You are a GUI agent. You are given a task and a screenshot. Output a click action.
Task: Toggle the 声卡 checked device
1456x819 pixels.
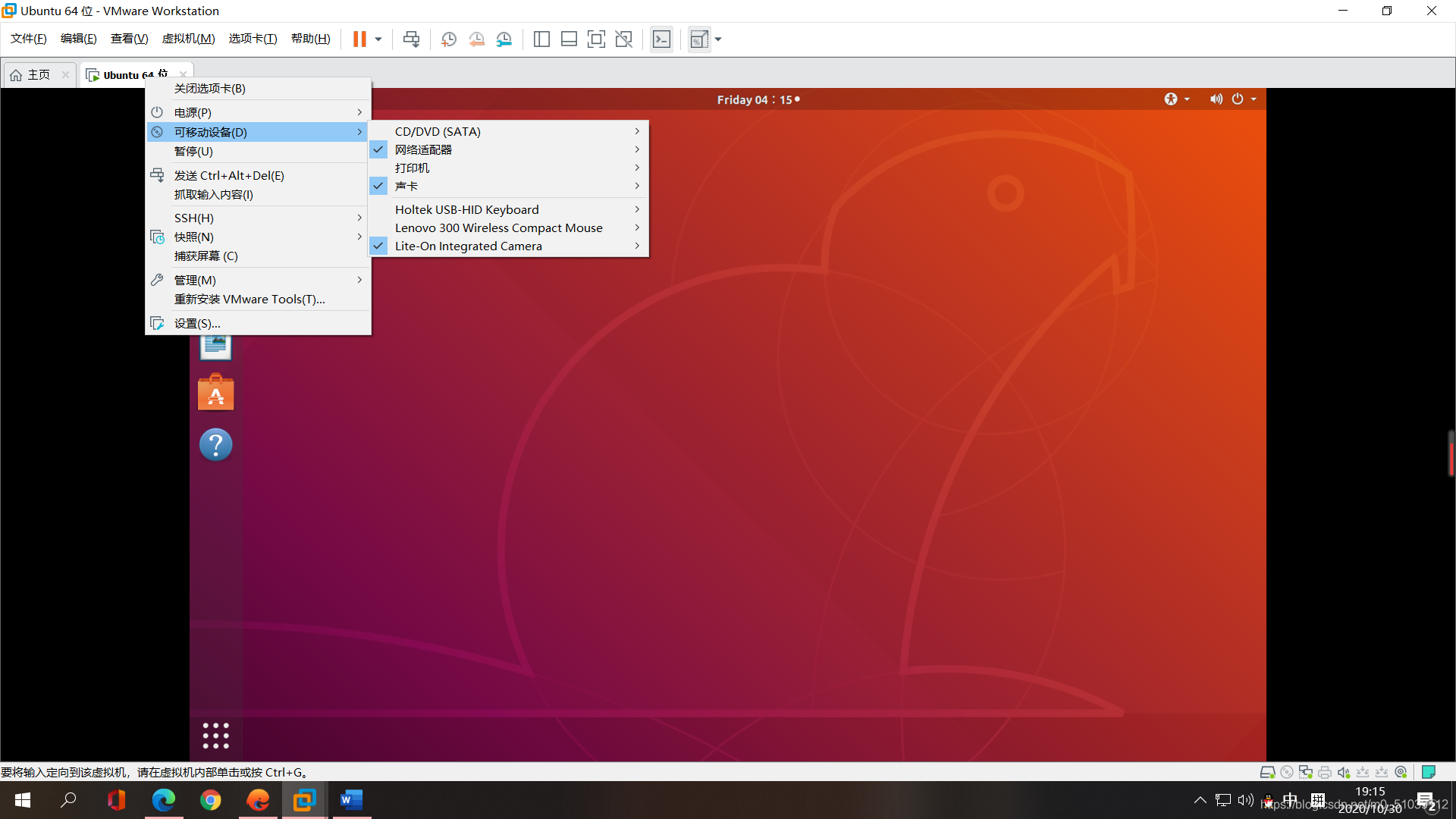[x=406, y=186]
